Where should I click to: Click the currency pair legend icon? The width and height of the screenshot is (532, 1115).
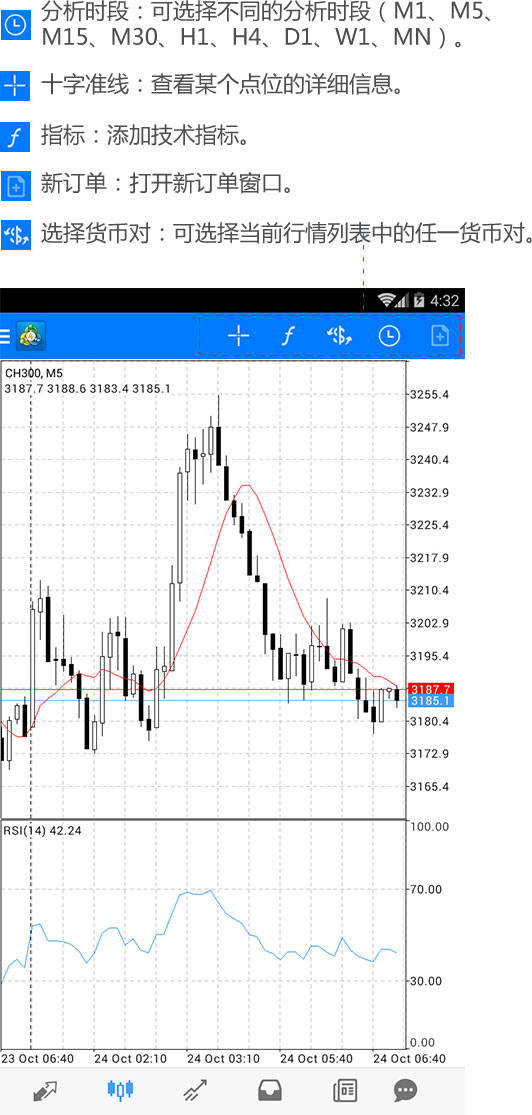coord(15,234)
